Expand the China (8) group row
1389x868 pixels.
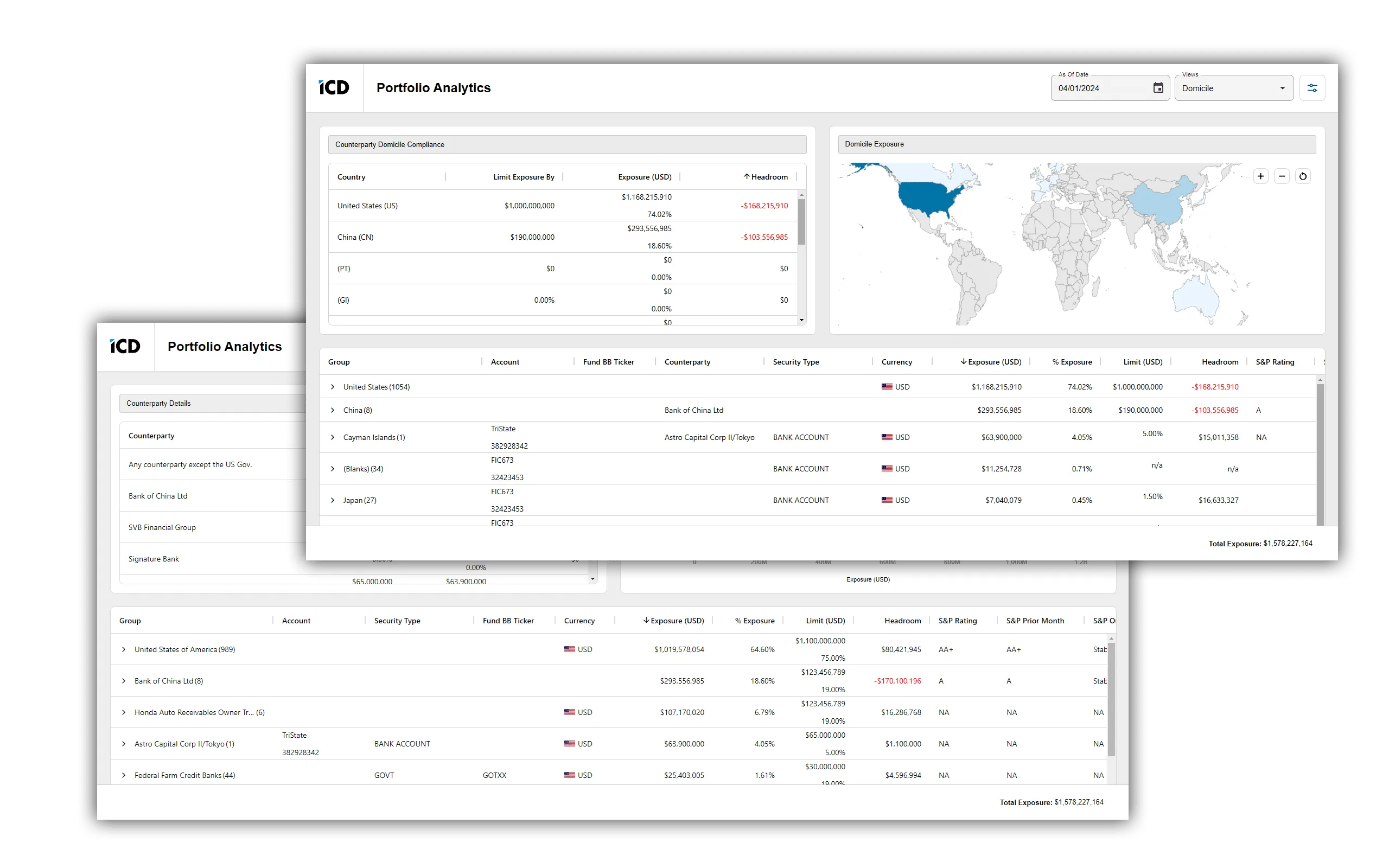332,411
